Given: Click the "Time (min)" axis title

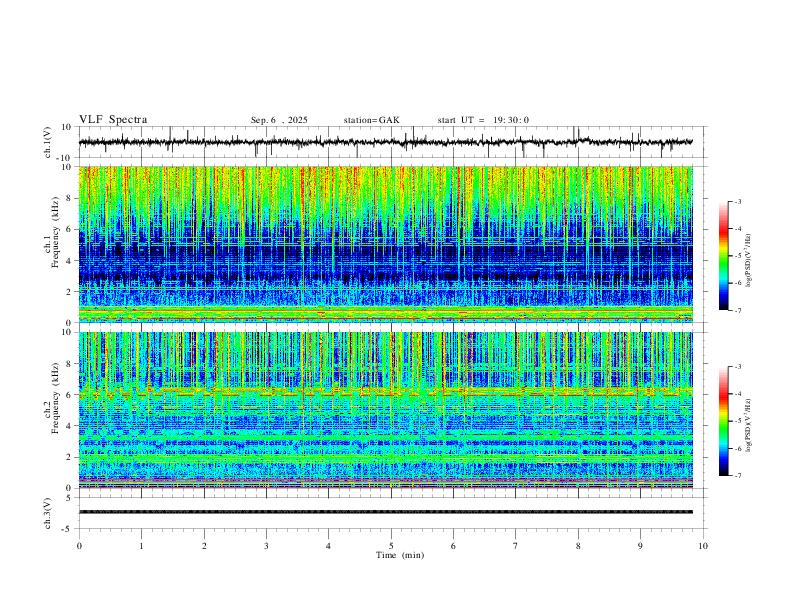Looking at the screenshot, I should (x=400, y=555).
